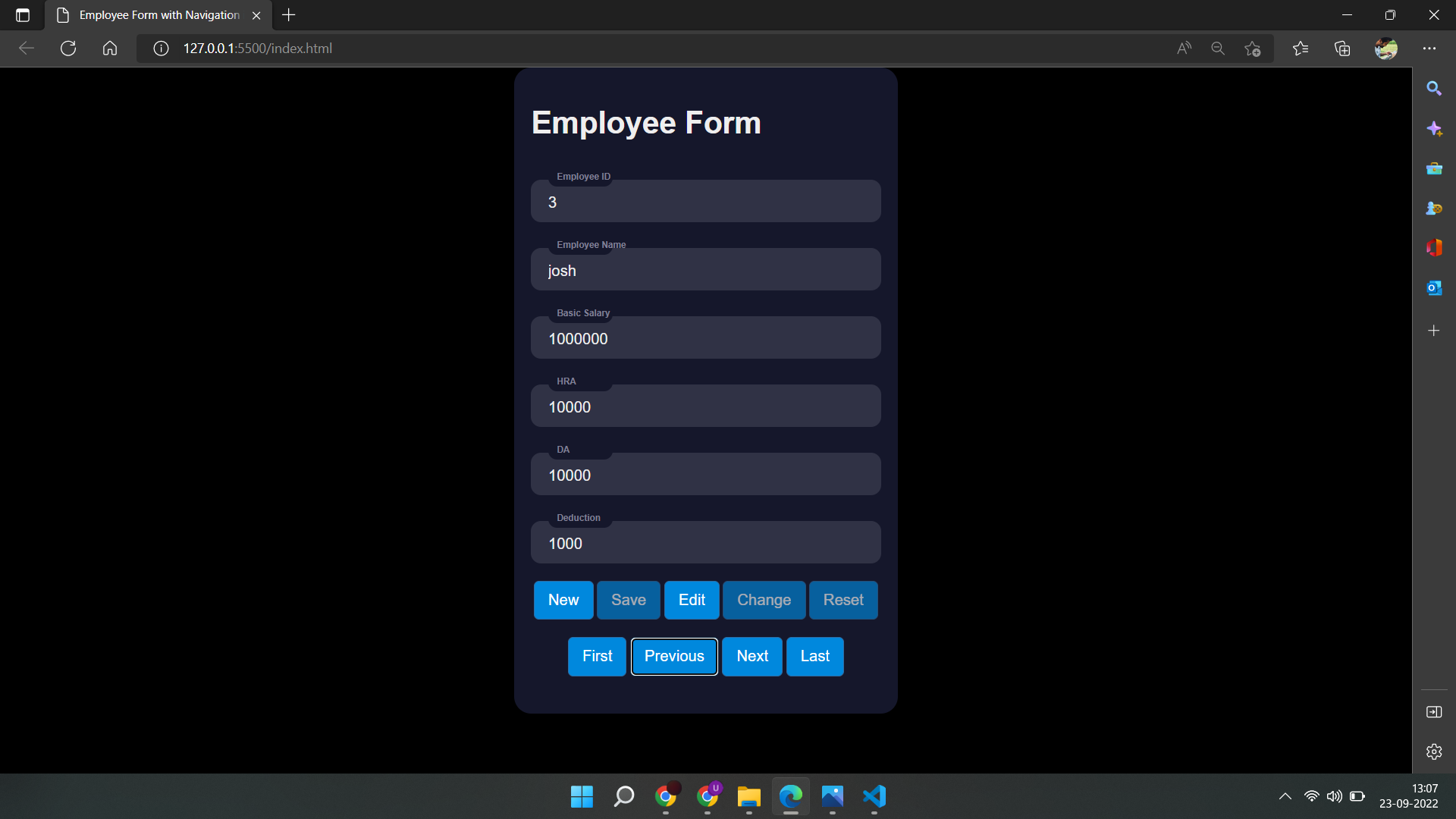This screenshot has height=819, width=1456.
Task: Open the Favorites panel
Action: (x=1301, y=48)
